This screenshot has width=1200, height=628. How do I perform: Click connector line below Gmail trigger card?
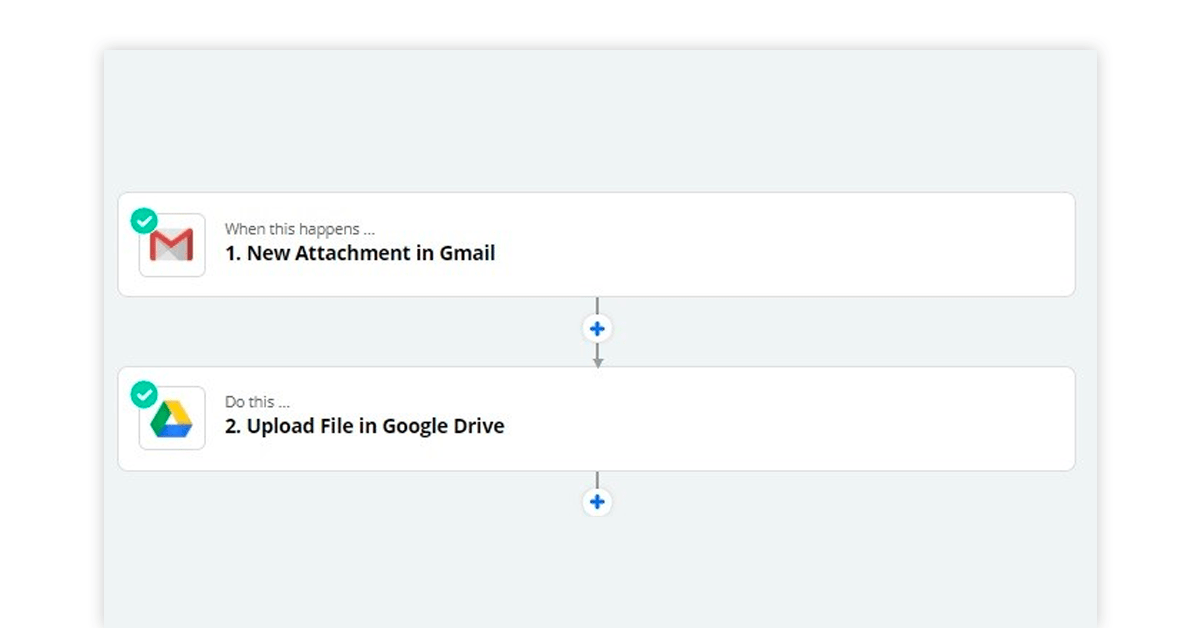coord(597,306)
